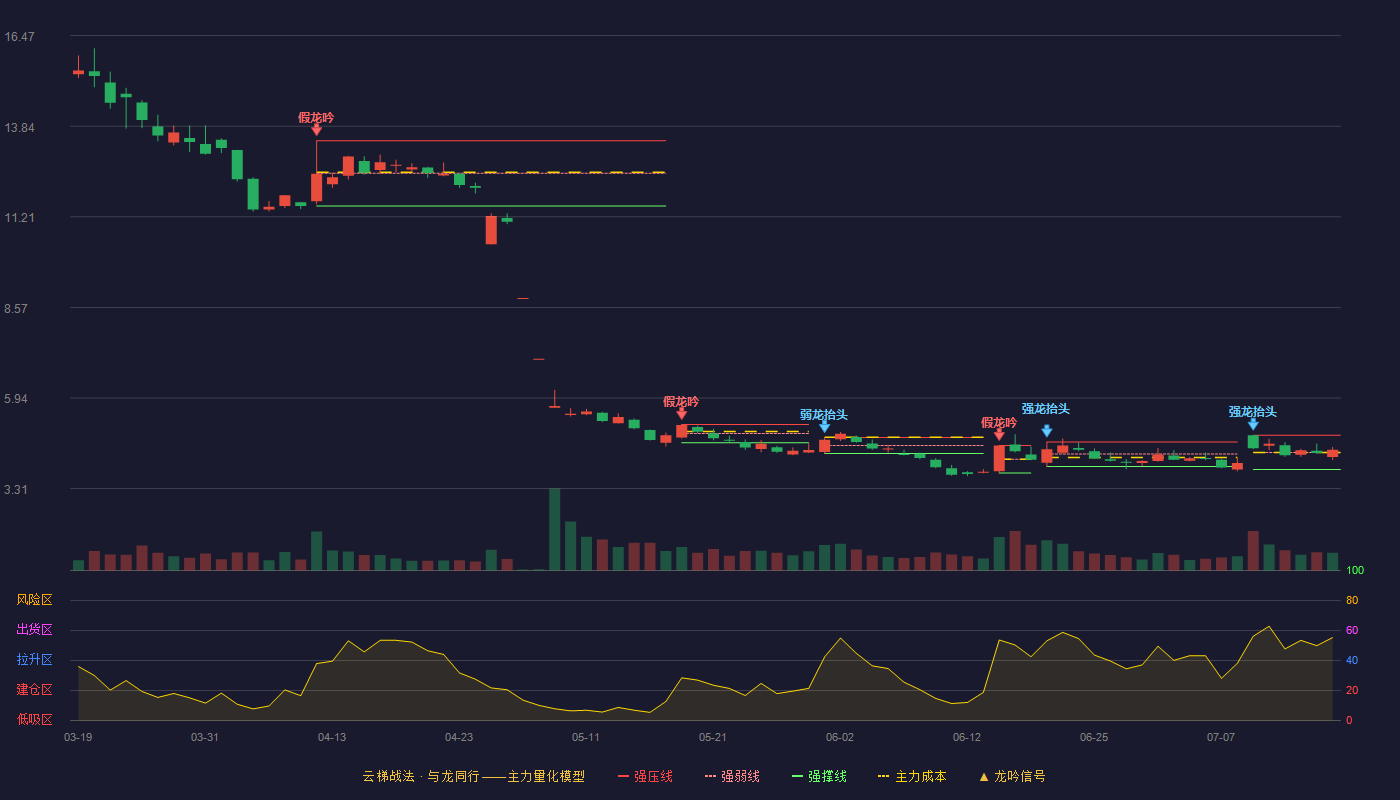
Task: Click the chart title 云梯战法 · 与龙同行
Action: (x=421, y=776)
